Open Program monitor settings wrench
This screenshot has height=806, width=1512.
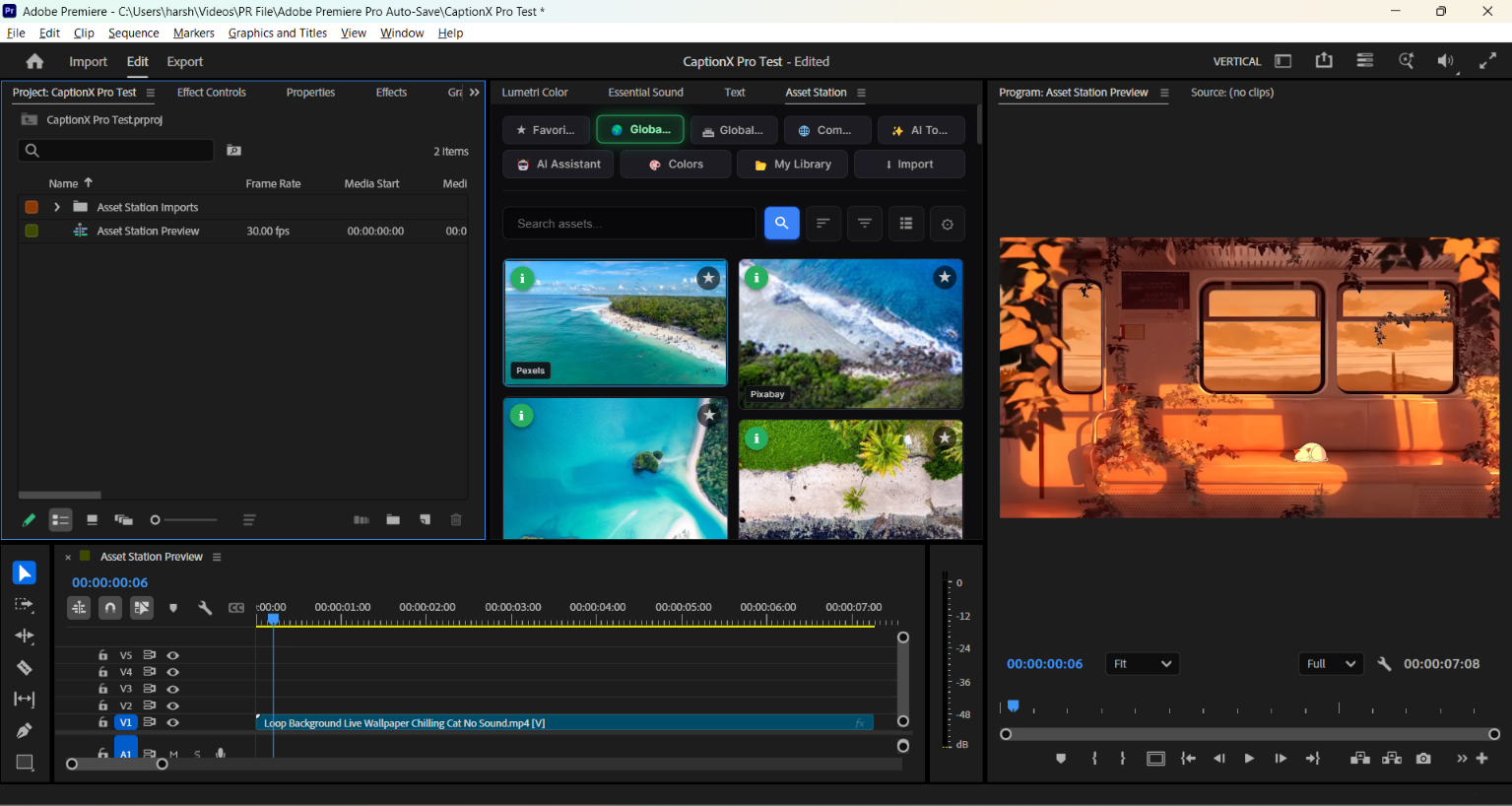(x=1384, y=664)
